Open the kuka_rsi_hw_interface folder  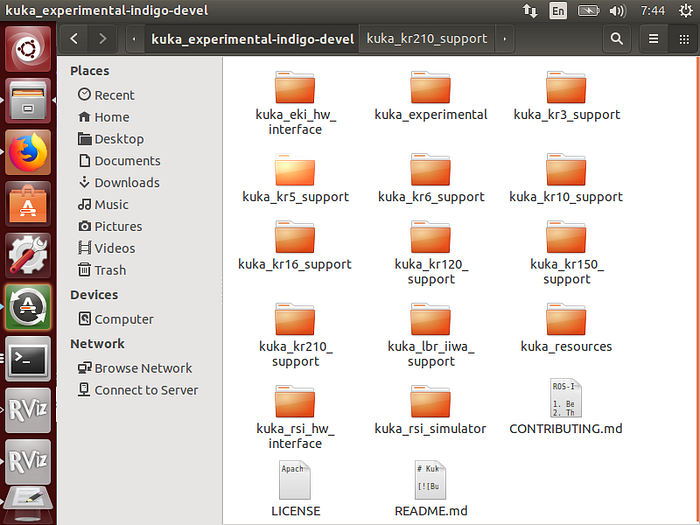tap(295, 417)
